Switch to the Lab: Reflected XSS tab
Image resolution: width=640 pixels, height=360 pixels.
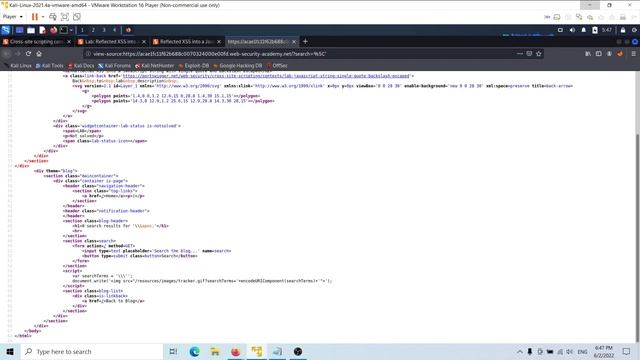[x=111, y=42]
